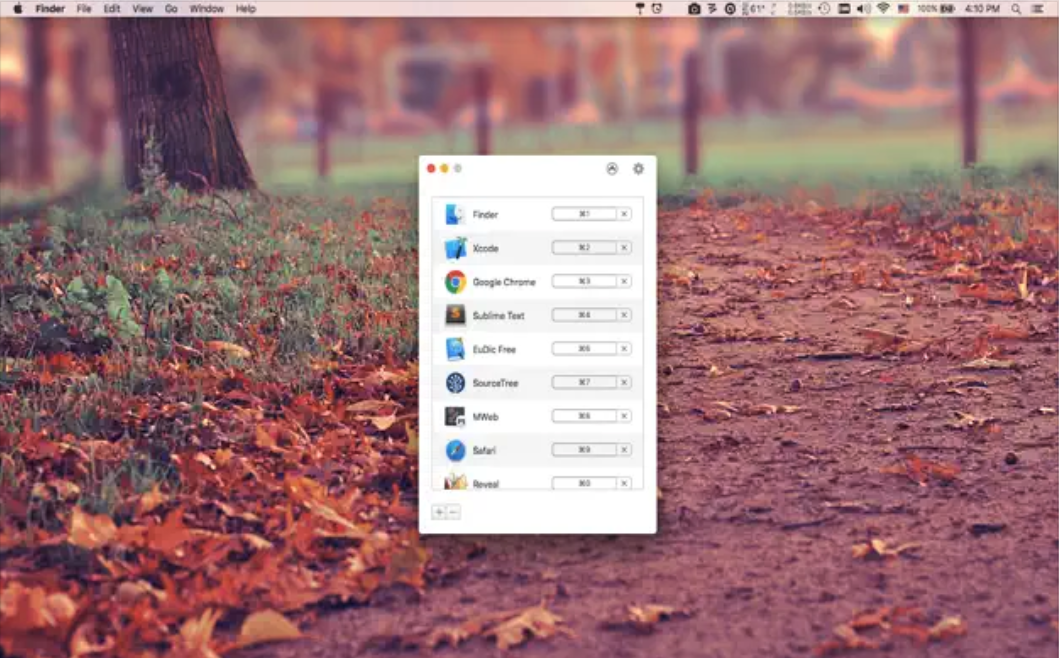
Task: Select the Safari compass icon
Action: pos(455,450)
